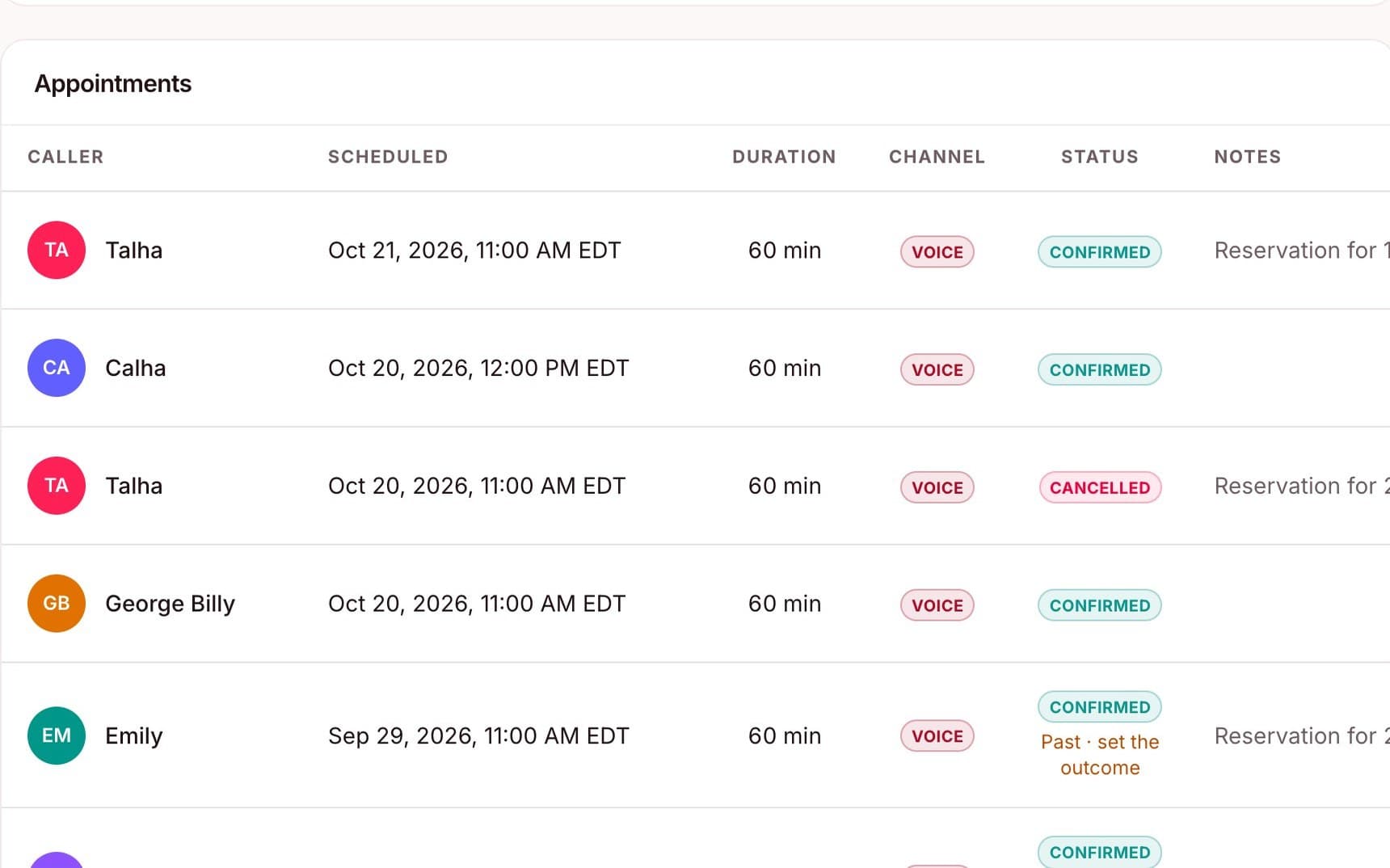This screenshot has width=1390, height=868.
Task: Click the reservation note in Emily's row
Action: tap(1302, 735)
